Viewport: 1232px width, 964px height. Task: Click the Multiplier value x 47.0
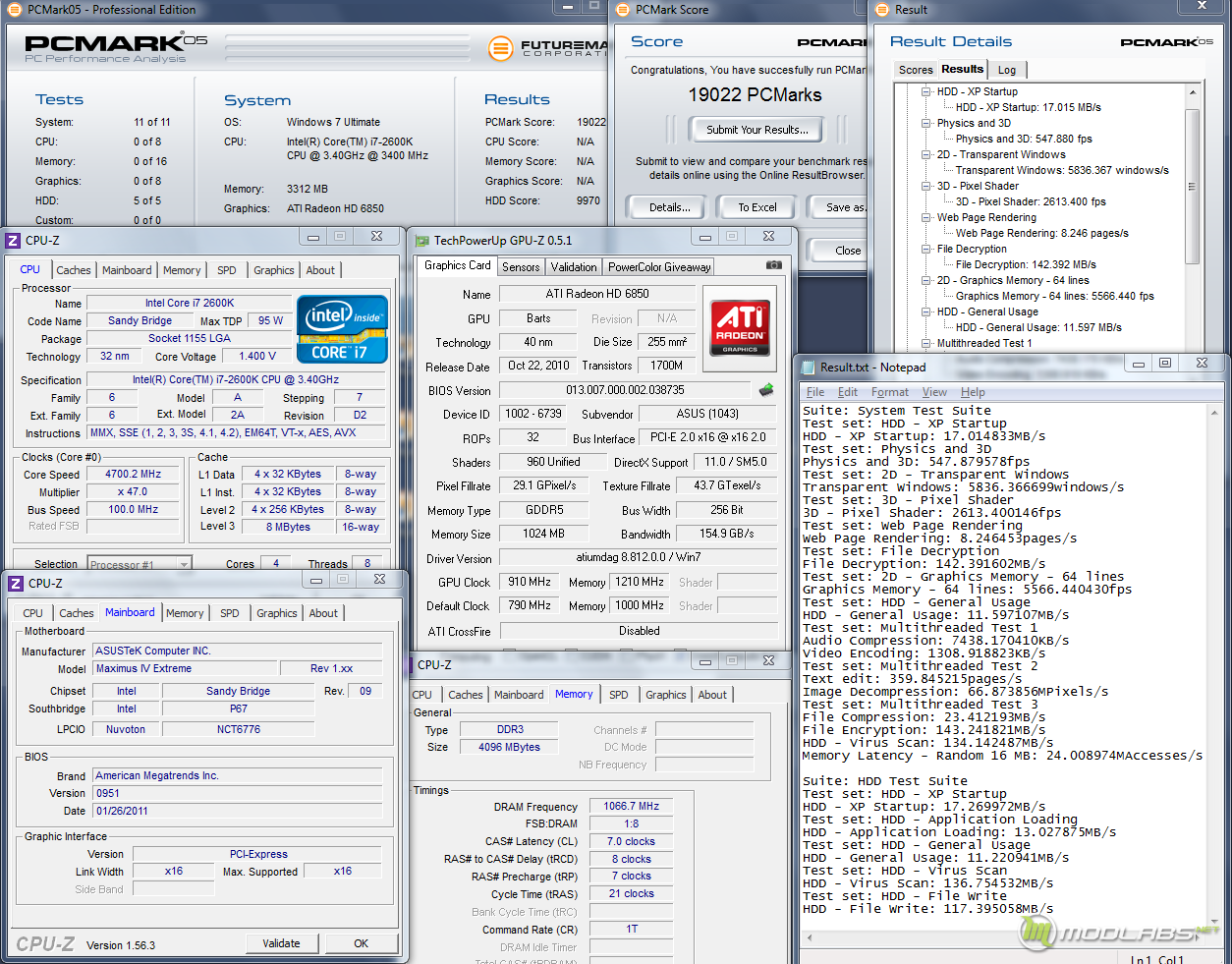134,491
